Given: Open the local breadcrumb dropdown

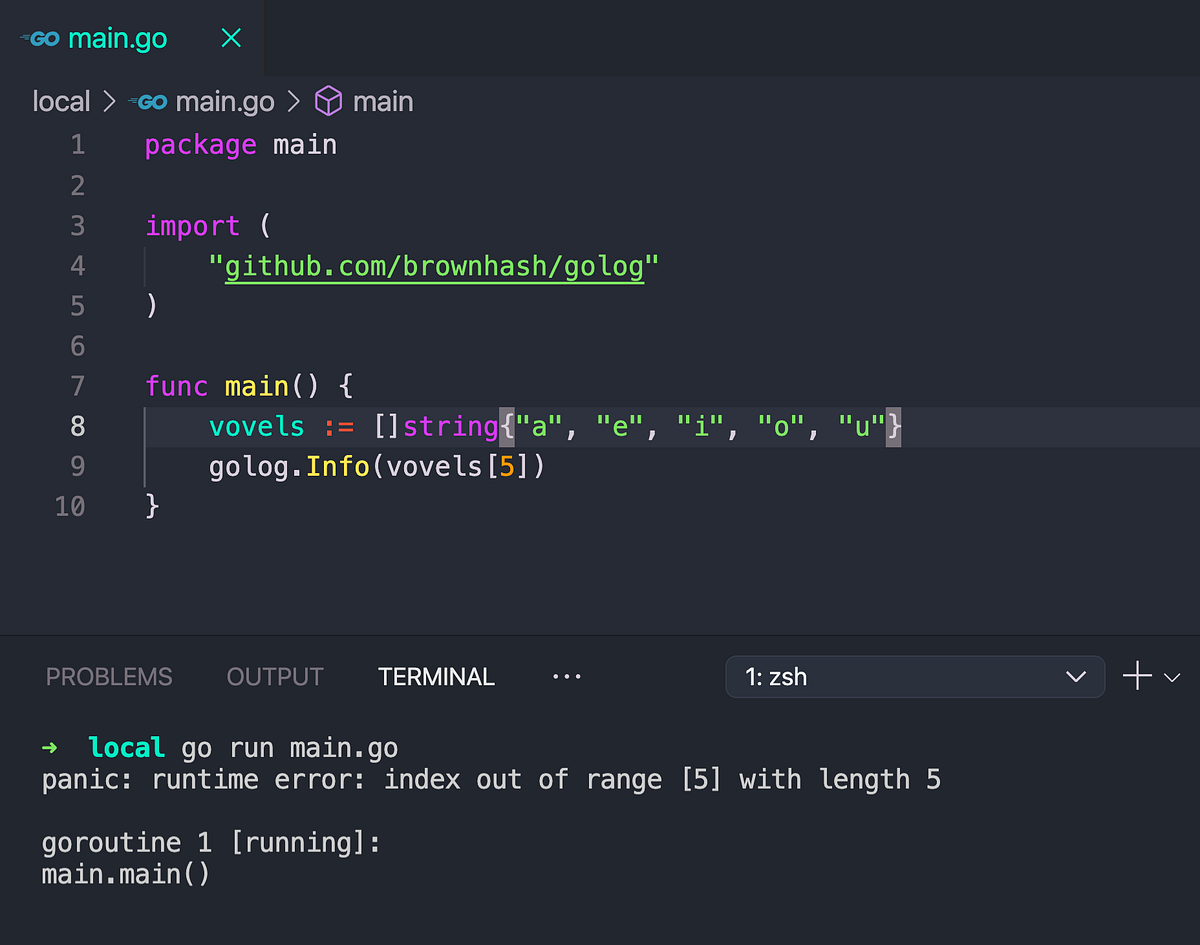Looking at the screenshot, I should tap(61, 101).
